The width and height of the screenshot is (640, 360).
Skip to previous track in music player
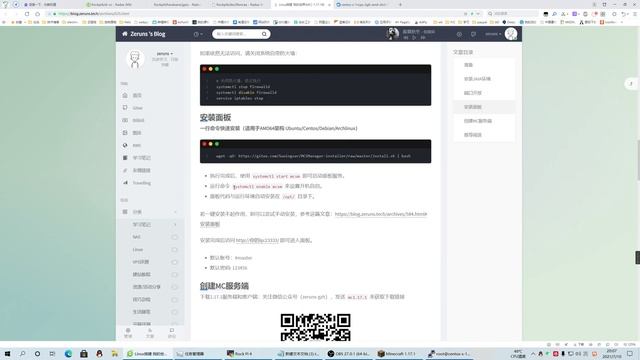tap(406, 38)
